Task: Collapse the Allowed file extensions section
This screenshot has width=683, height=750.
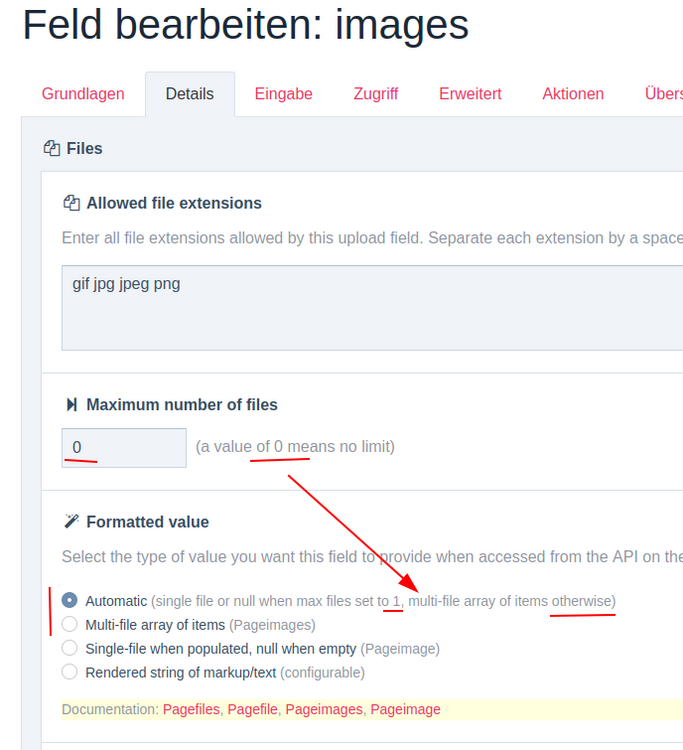Action: 174,203
